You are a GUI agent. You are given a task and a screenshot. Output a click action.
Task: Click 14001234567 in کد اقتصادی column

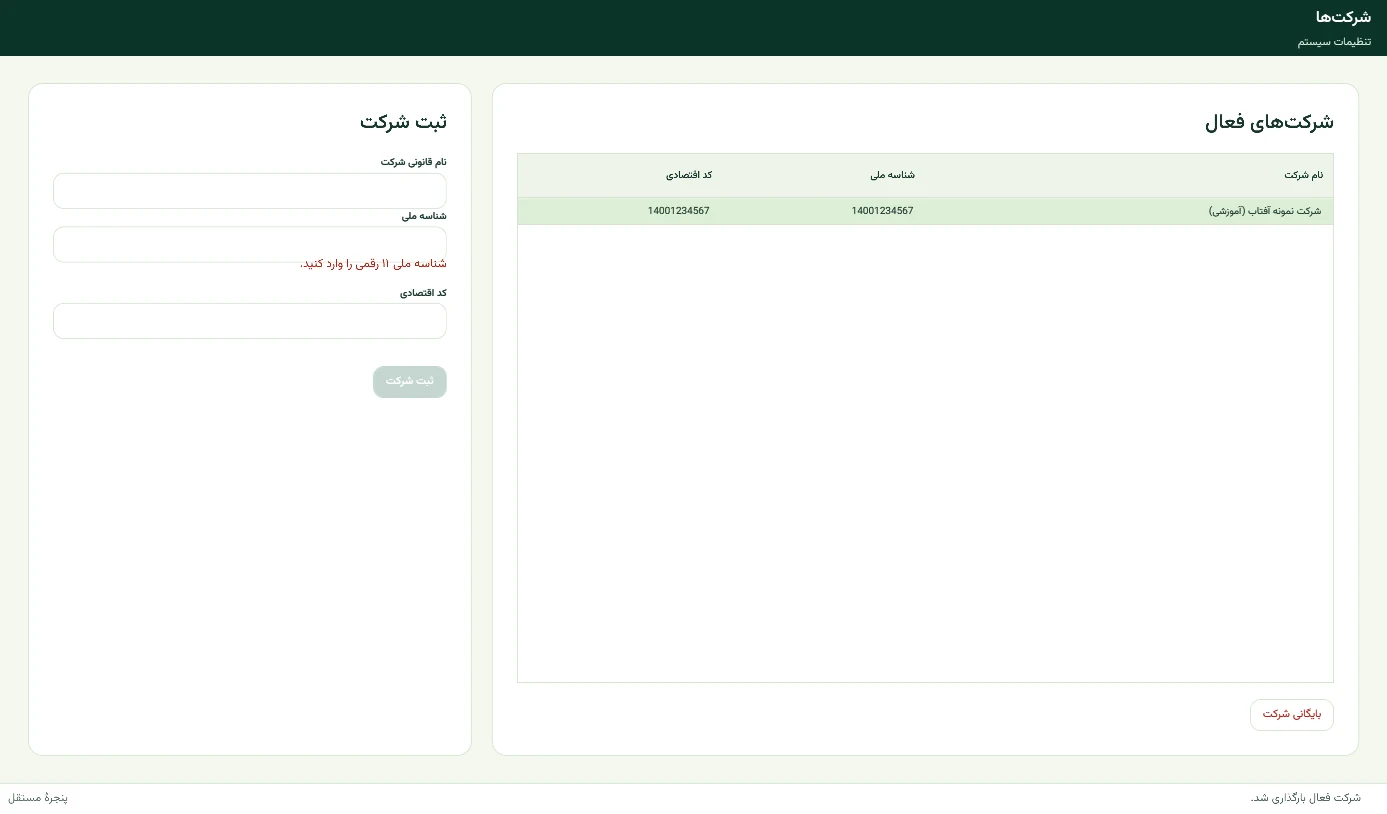[678, 211]
